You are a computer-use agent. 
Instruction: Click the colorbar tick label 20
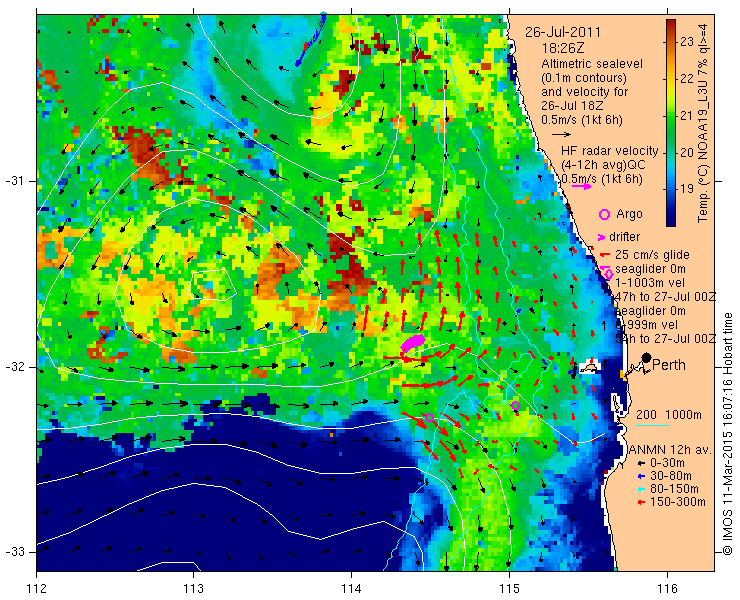pos(687,152)
